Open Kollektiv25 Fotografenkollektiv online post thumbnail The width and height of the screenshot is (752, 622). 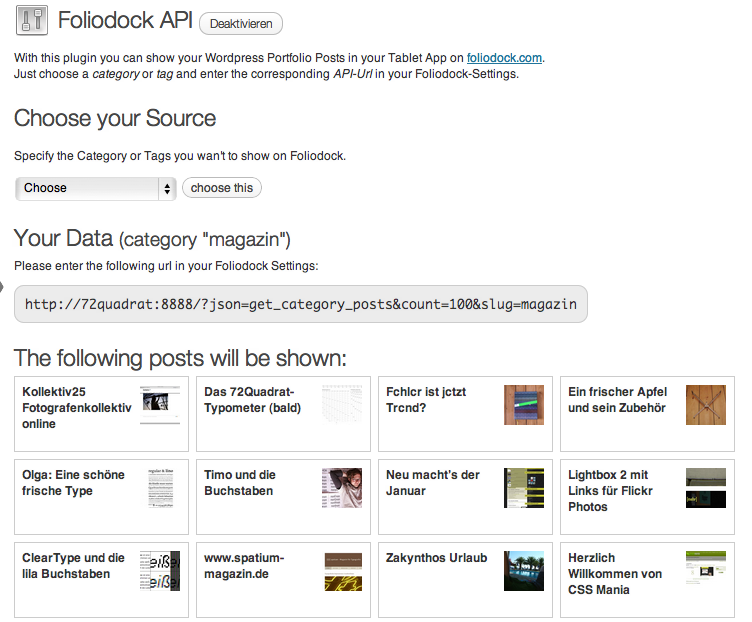pos(160,405)
